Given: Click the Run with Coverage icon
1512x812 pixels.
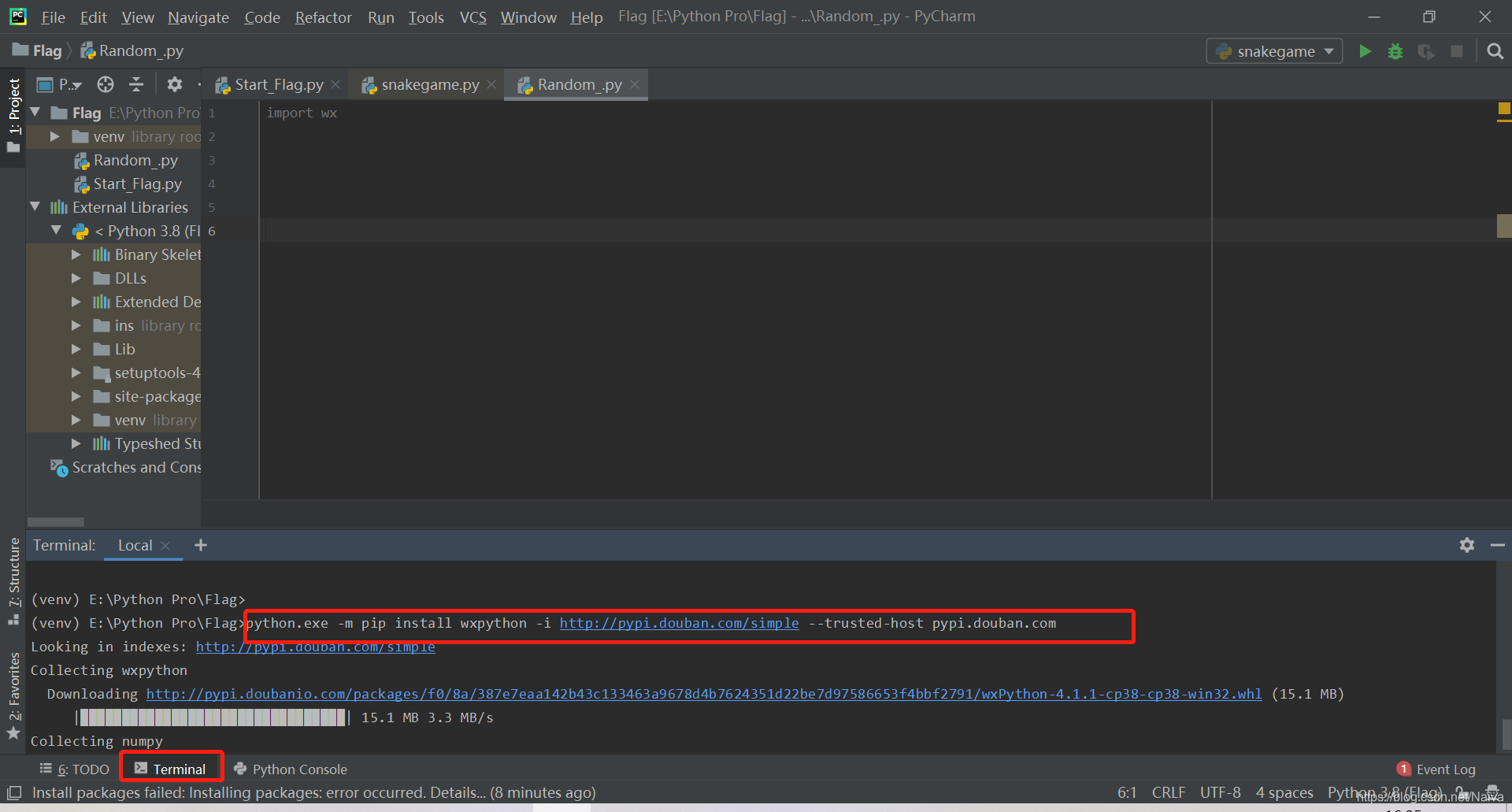Looking at the screenshot, I should point(1426,51).
